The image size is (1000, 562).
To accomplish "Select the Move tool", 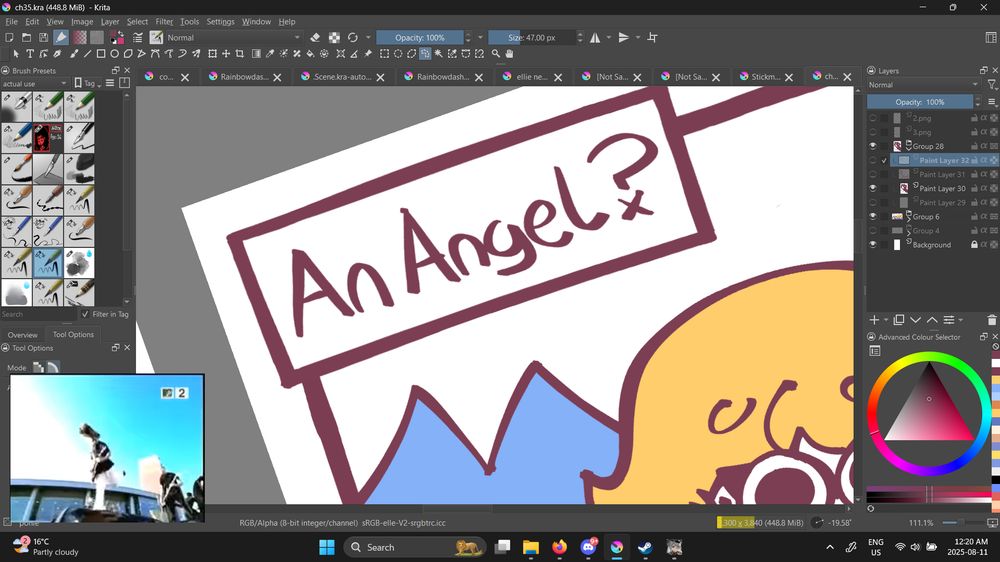I will tap(226, 54).
